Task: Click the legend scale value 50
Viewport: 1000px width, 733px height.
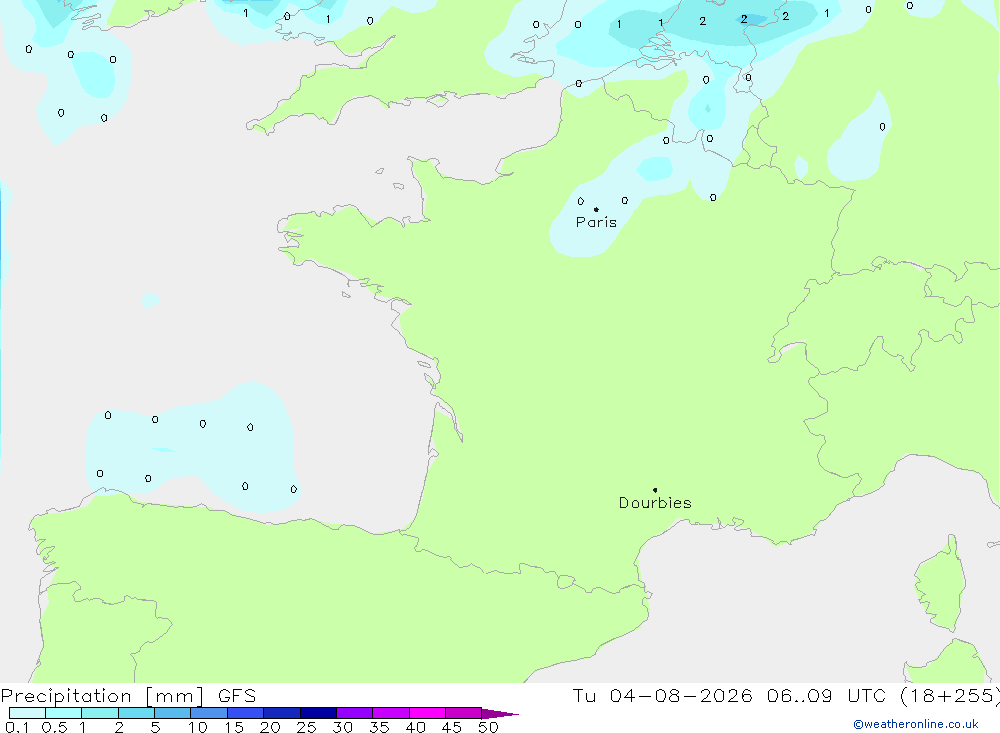Action: click(x=489, y=727)
